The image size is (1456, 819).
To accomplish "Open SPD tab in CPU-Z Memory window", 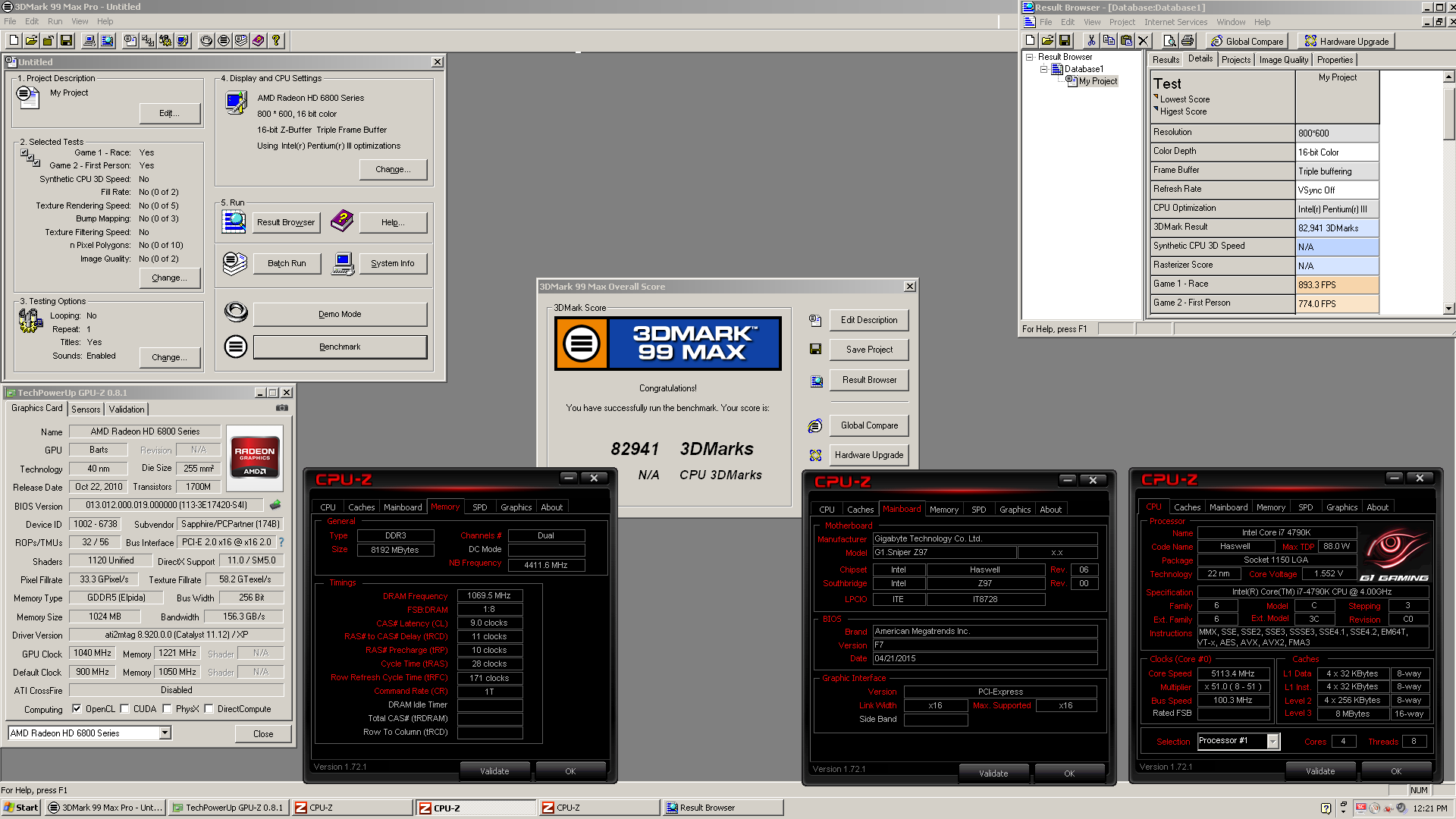I will tap(479, 507).
